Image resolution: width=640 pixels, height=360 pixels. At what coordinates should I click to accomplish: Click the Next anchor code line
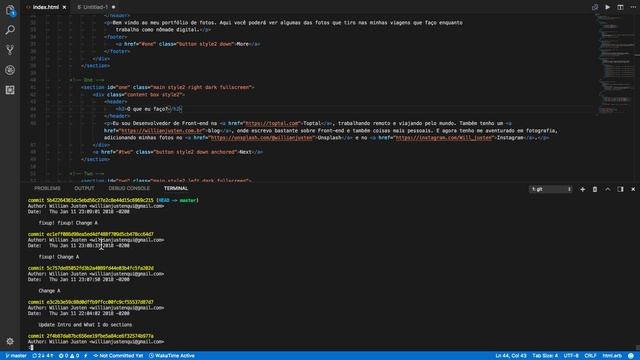tap(178, 152)
